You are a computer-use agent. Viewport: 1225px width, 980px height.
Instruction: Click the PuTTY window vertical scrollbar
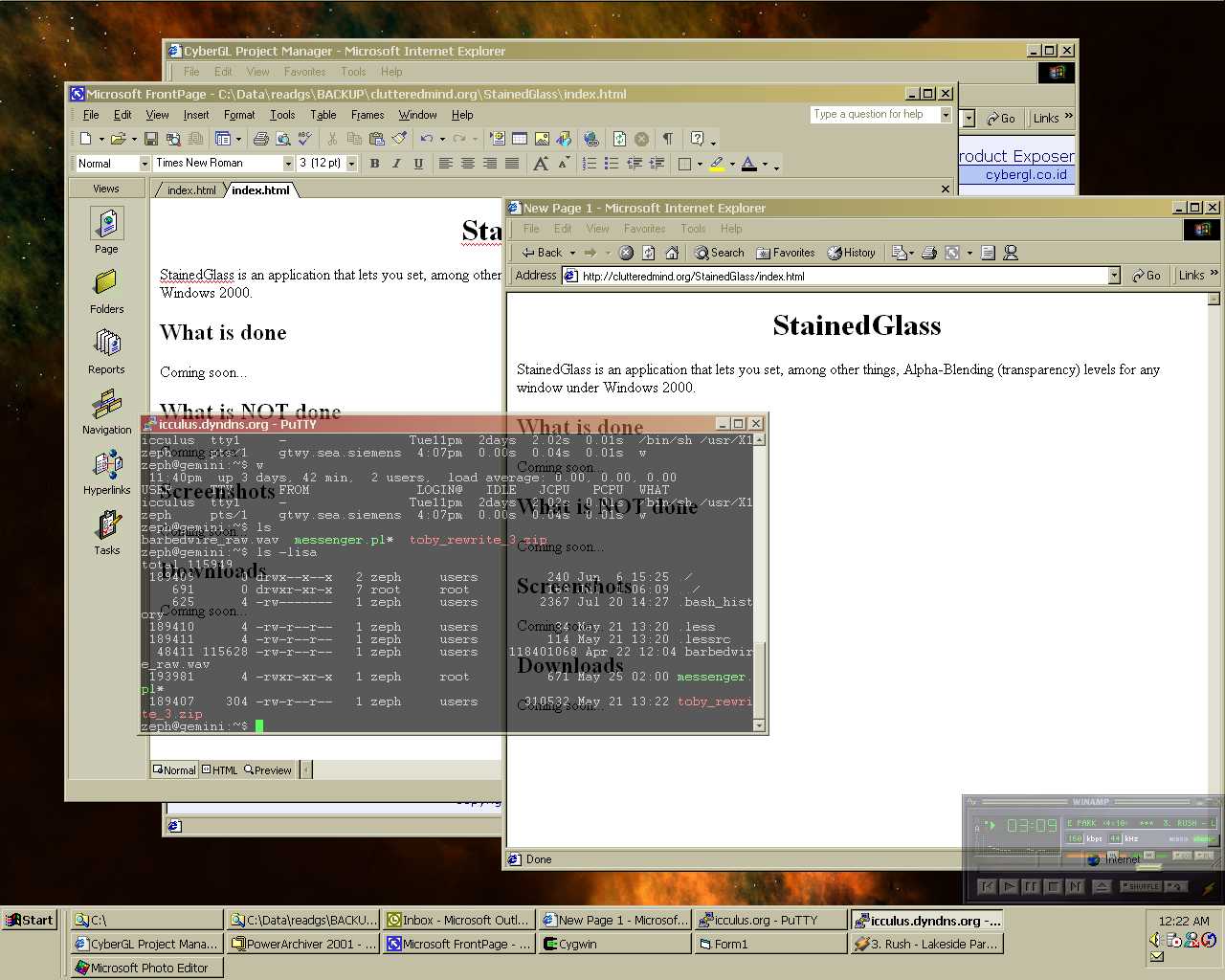pos(760,582)
